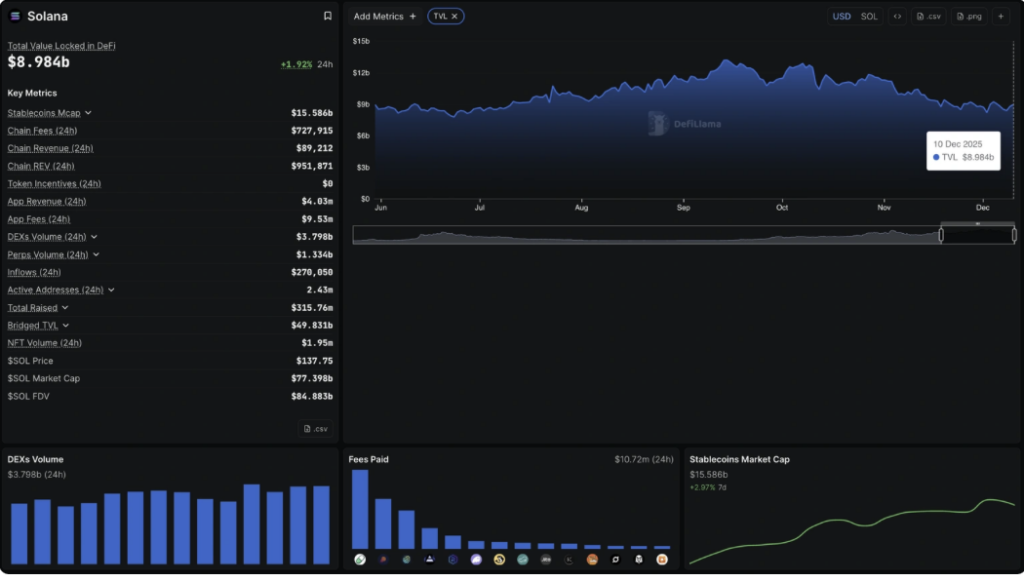Download Key Metrics .csv file
Image resolution: width=1024 pixels, height=581 pixels.
(x=315, y=429)
